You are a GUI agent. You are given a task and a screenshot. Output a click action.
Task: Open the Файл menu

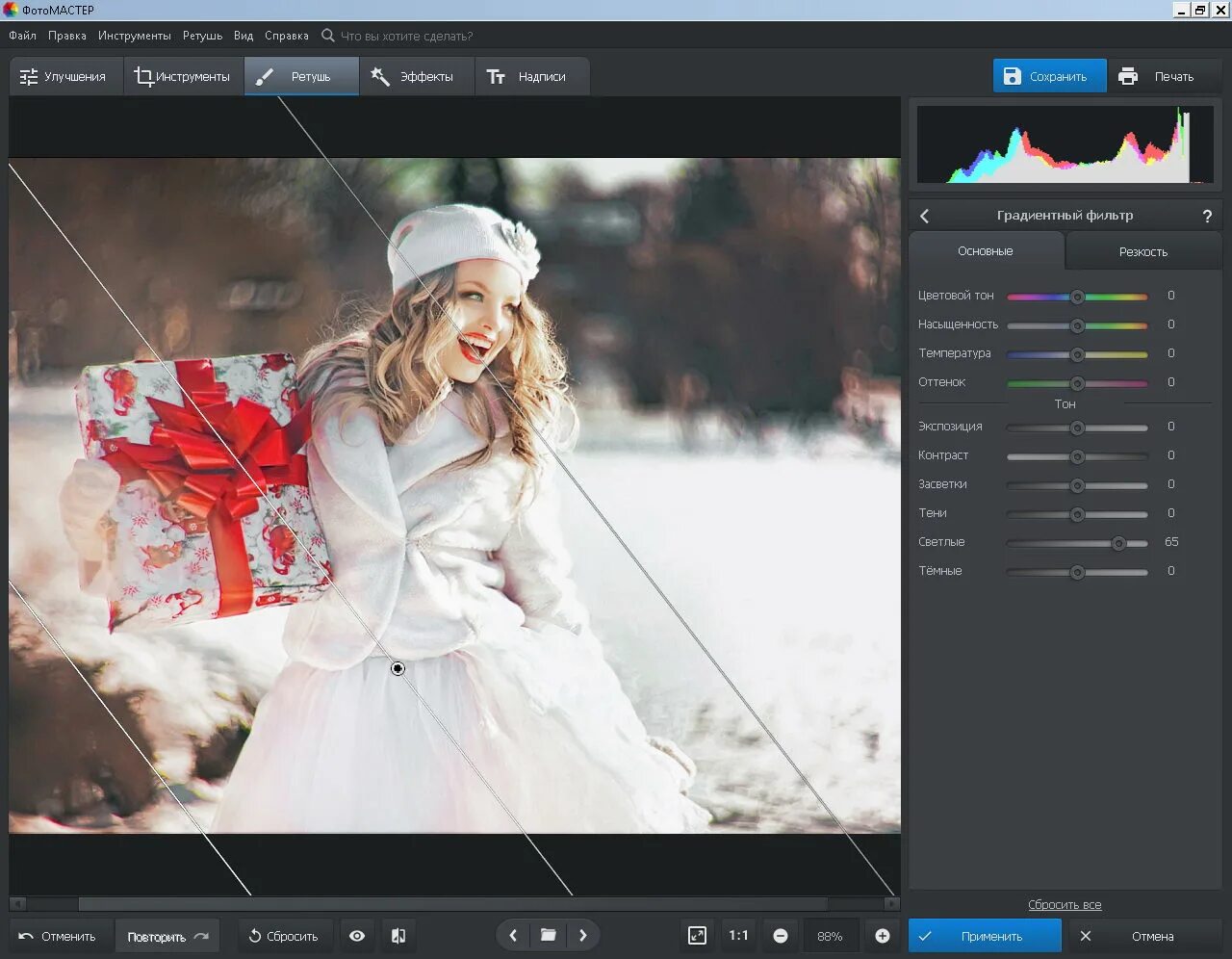pos(22,36)
